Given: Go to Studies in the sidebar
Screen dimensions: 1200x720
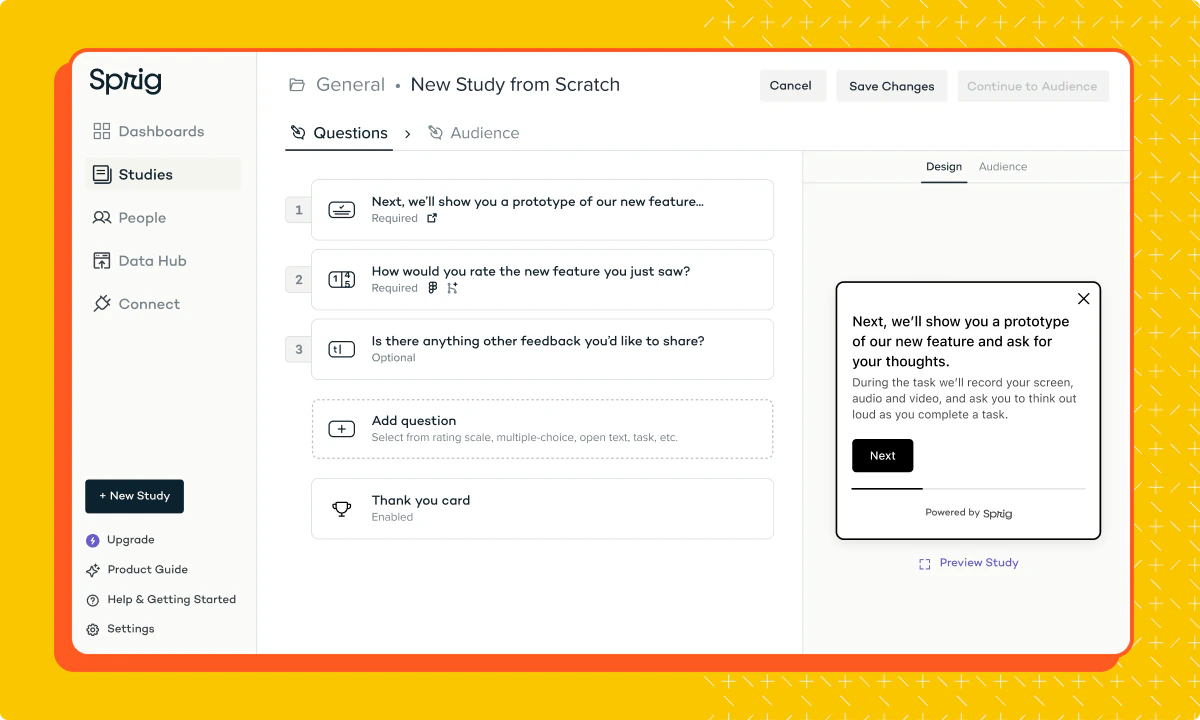Looking at the screenshot, I should [x=163, y=174].
